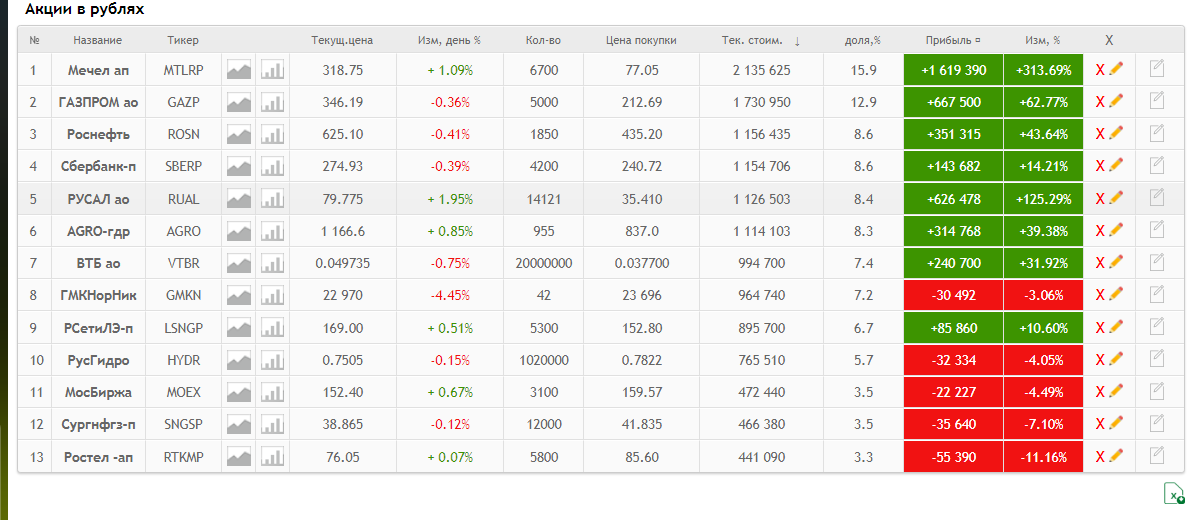
Task: Select the 15.9 share percentage cell
Action: [864, 70]
